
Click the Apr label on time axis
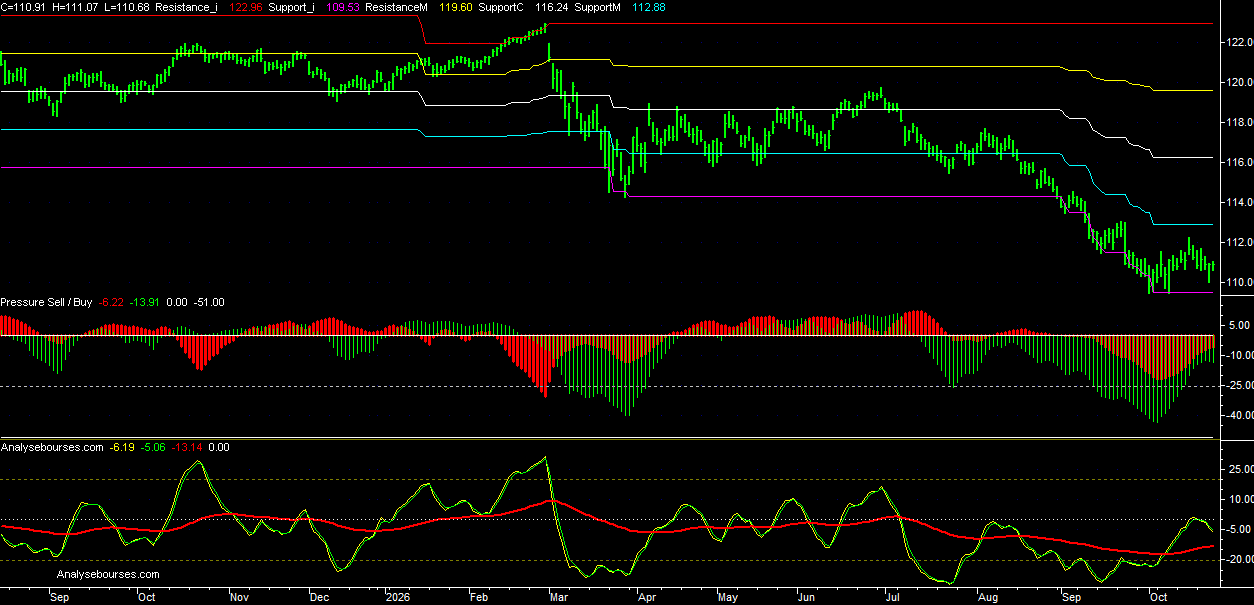pyautogui.click(x=647, y=597)
